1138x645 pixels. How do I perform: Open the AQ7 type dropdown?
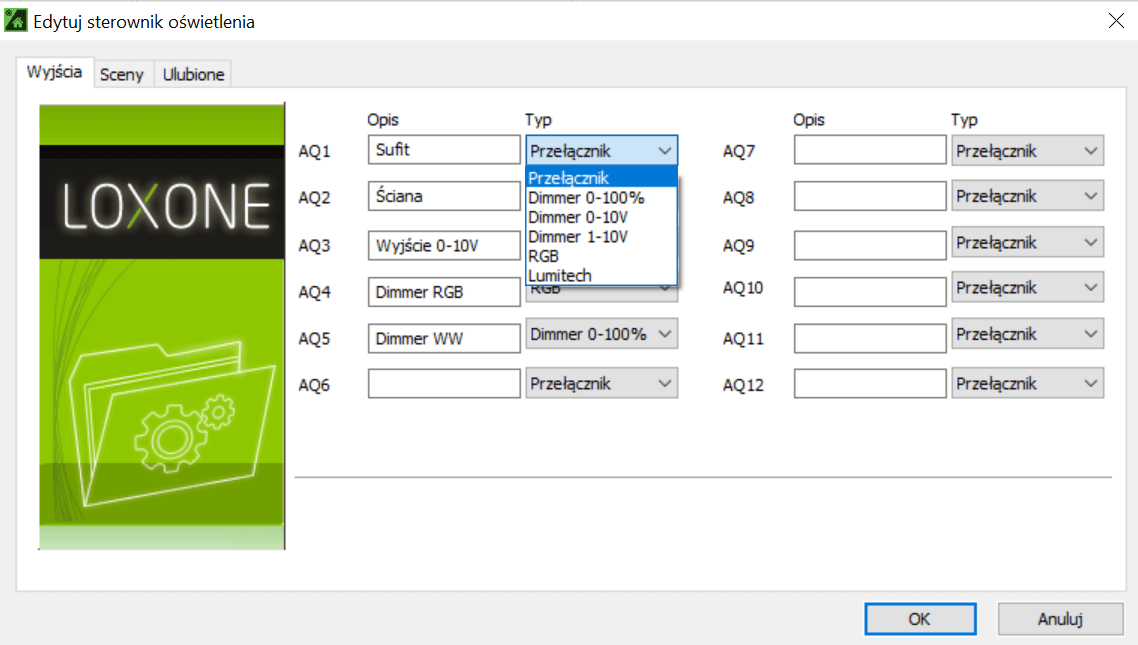click(1028, 151)
